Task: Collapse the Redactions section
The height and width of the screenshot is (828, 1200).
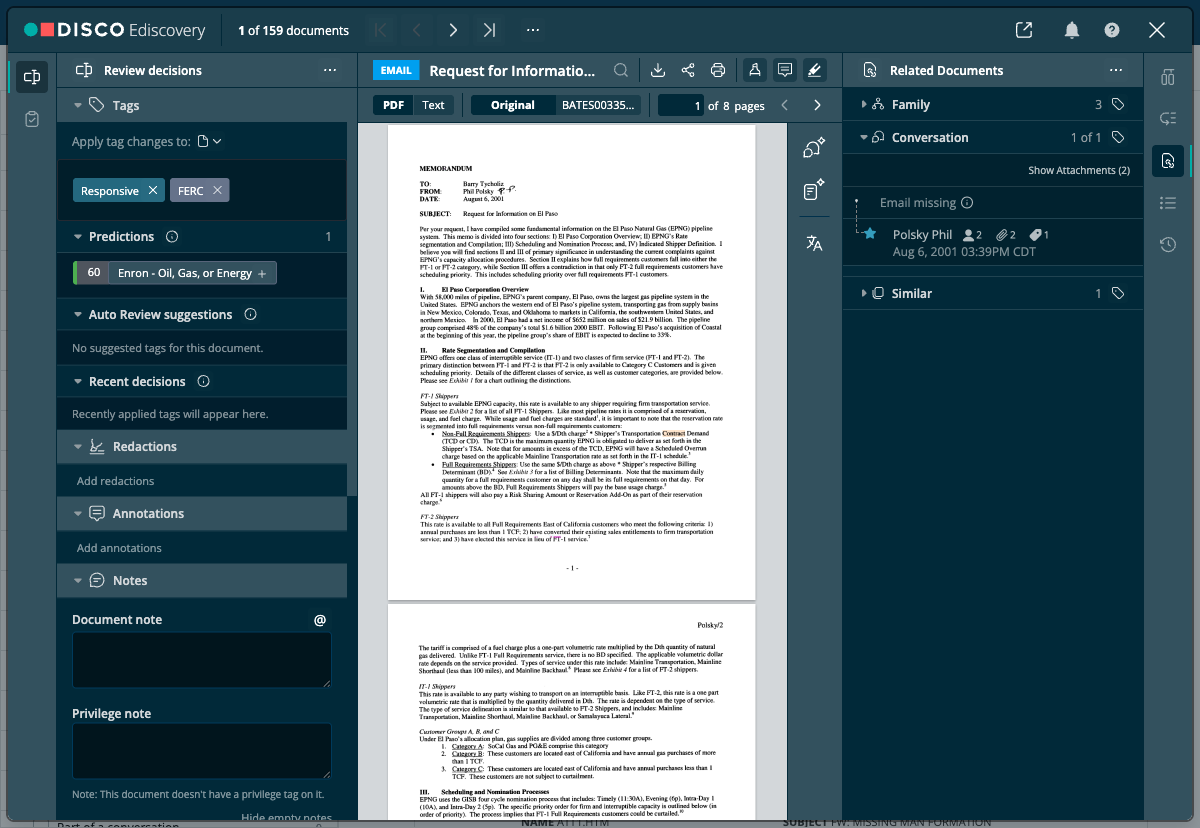Action: coord(77,447)
